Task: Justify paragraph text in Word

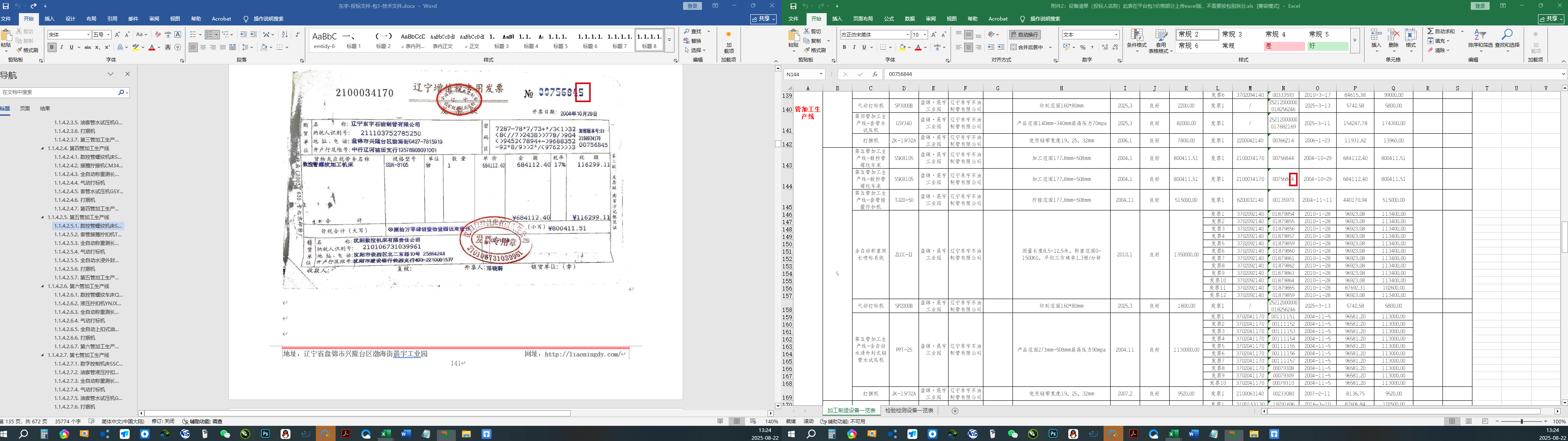Action: coord(223,48)
